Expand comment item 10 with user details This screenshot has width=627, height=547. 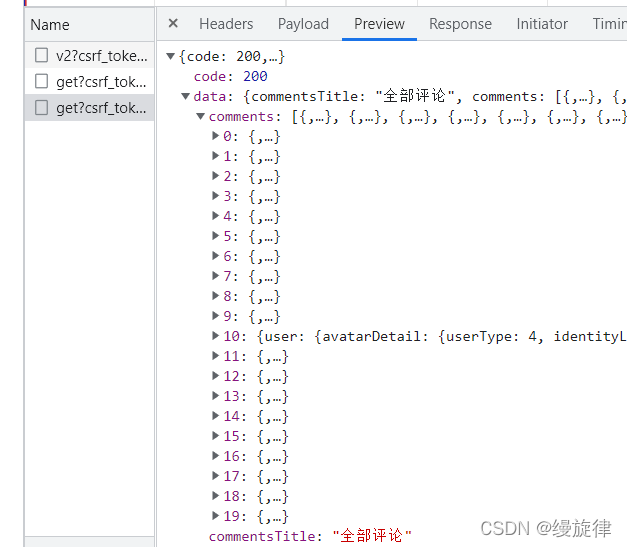click(216, 336)
